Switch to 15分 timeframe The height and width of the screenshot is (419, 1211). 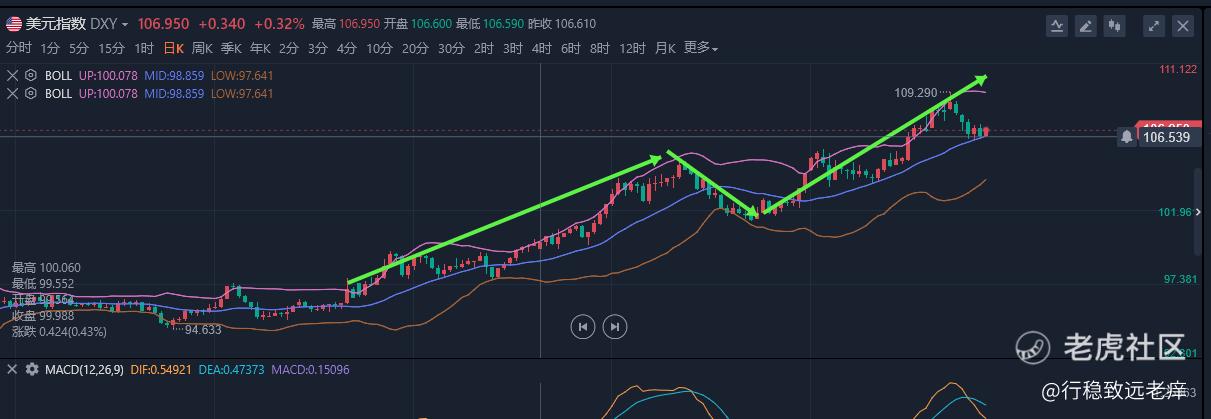pyautogui.click(x=112, y=47)
